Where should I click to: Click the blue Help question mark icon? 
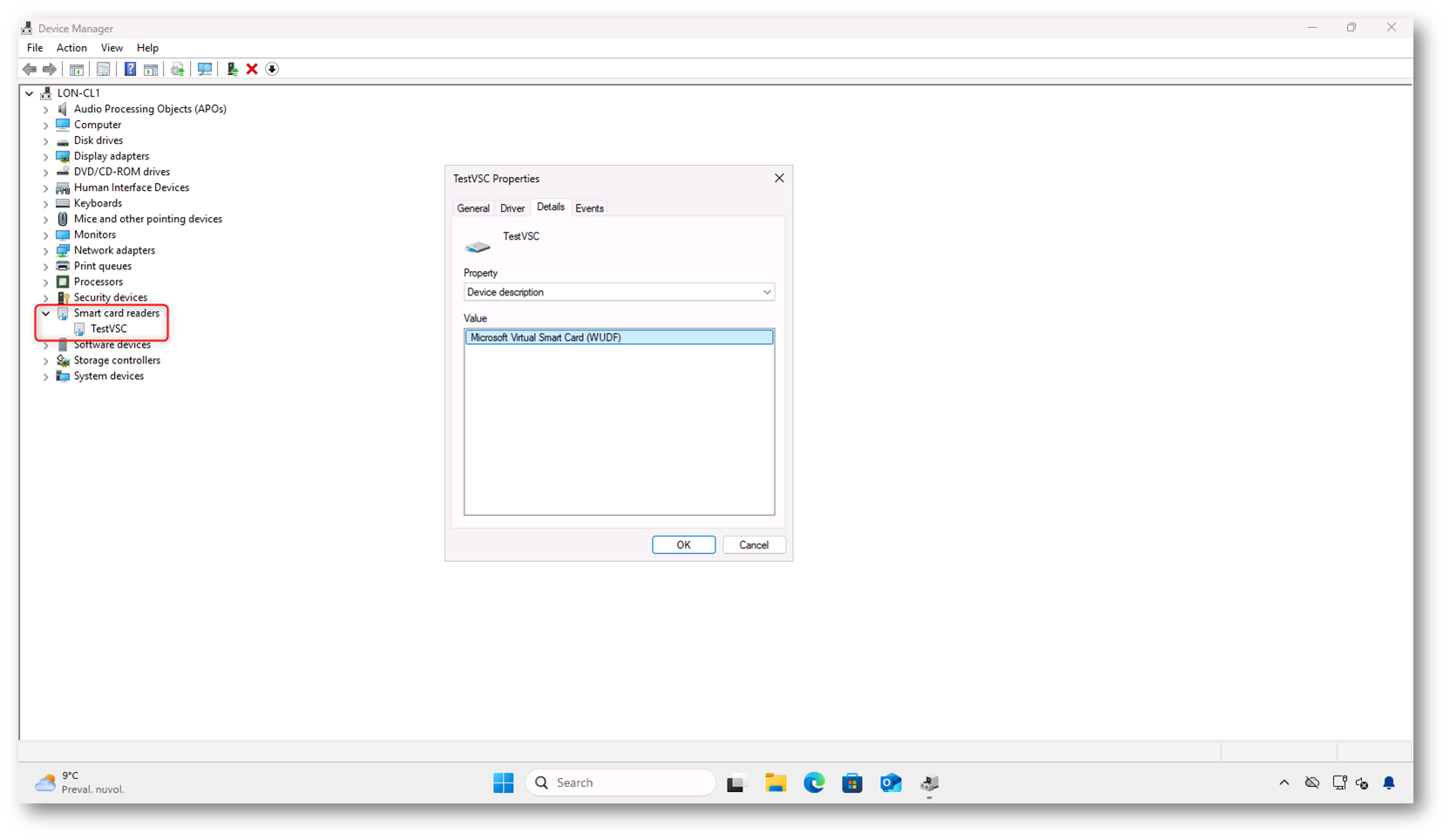point(130,70)
